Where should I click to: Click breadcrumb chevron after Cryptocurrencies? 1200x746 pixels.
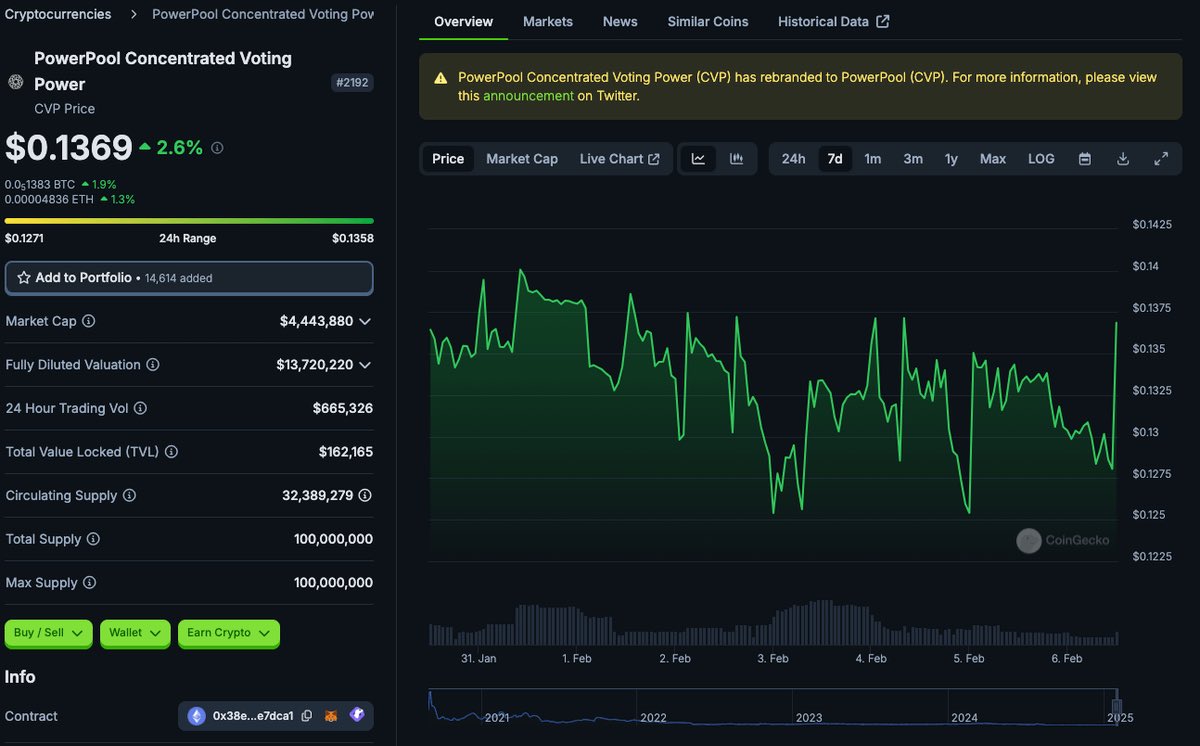tap(133, 14)
